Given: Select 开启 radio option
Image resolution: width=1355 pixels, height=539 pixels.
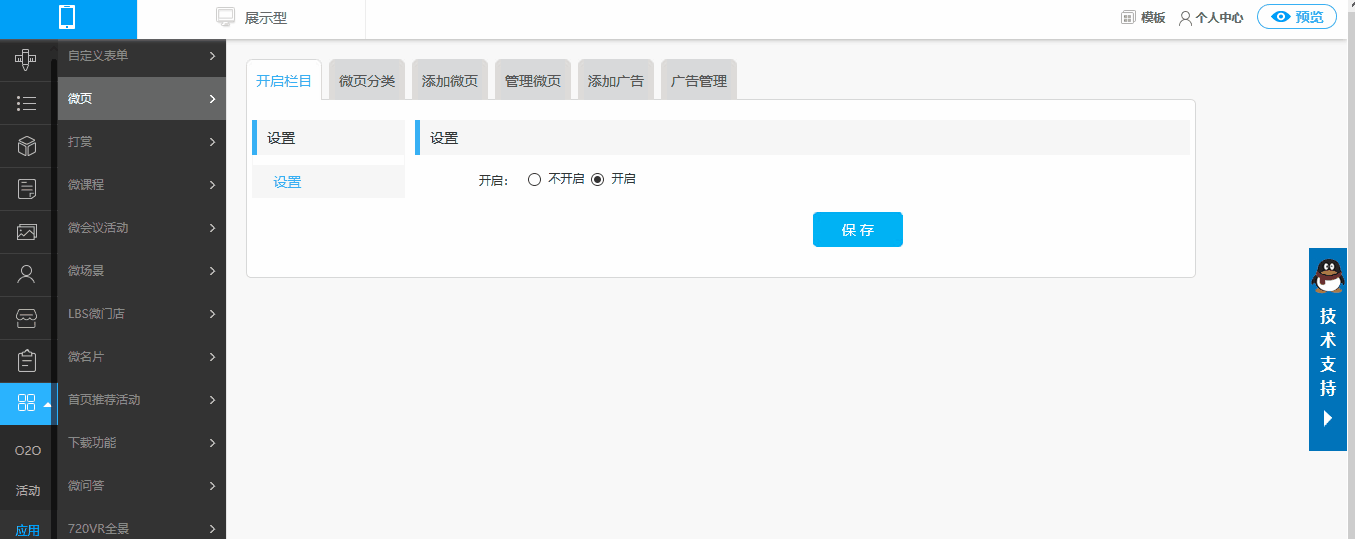Looking at the screenshot, I should 598,180.
